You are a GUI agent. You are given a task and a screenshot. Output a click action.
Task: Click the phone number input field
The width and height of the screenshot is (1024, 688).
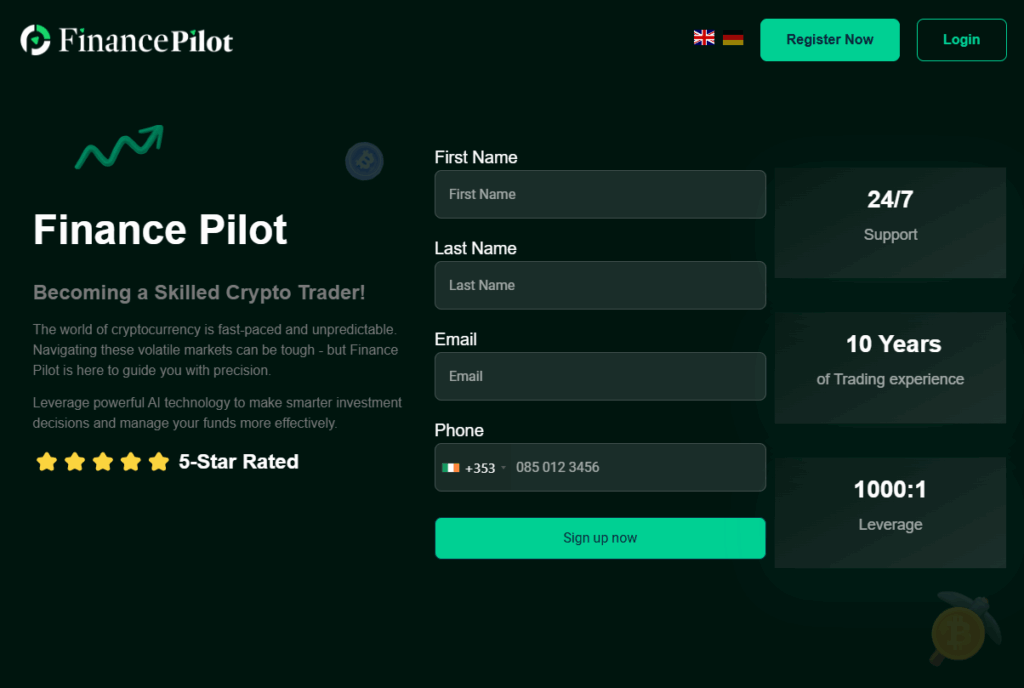pyautogui.click(x=637, y=467)
